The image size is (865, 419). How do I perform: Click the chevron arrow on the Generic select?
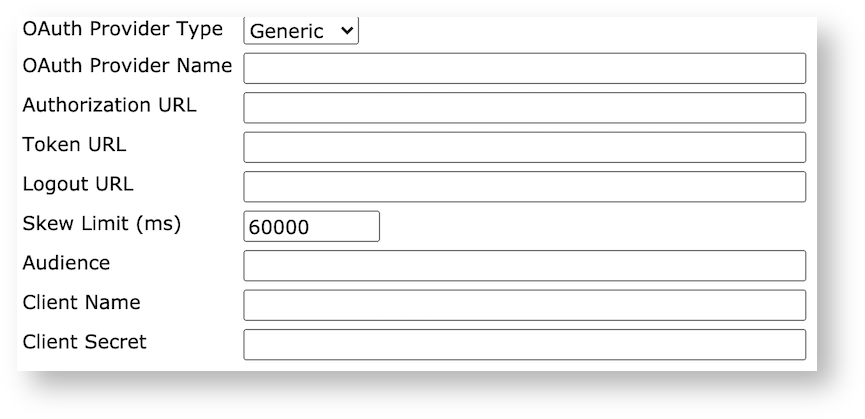tap(347, 31)
